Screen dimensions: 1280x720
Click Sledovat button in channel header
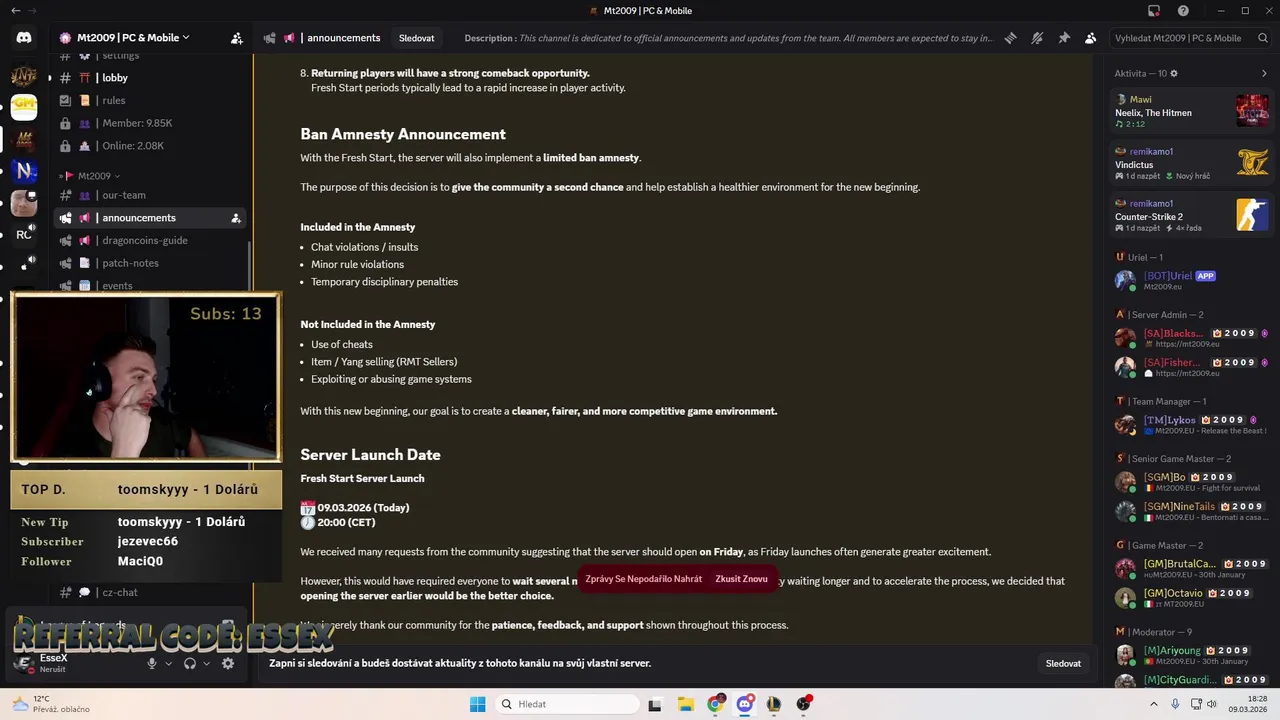click(x=416, y=38)
